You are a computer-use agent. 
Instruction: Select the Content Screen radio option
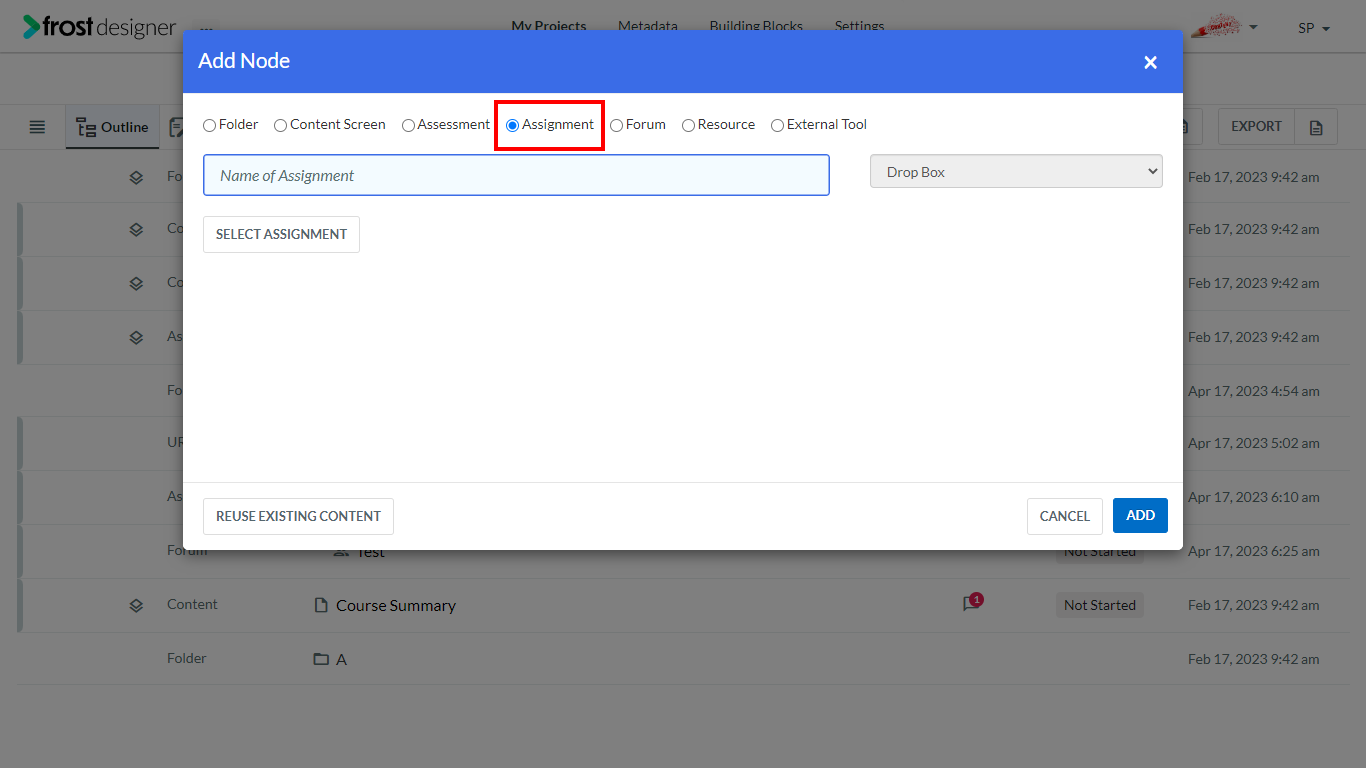click(x=280, y=125)
